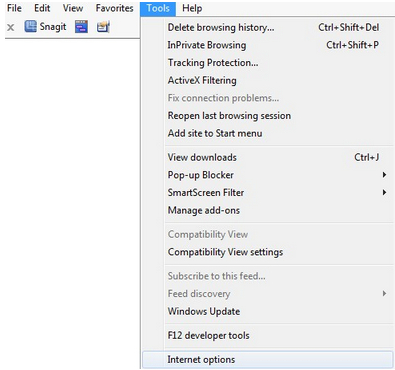Click the folder capture icon in toolbar
This screenshot has width=395, height=370.
103,27
